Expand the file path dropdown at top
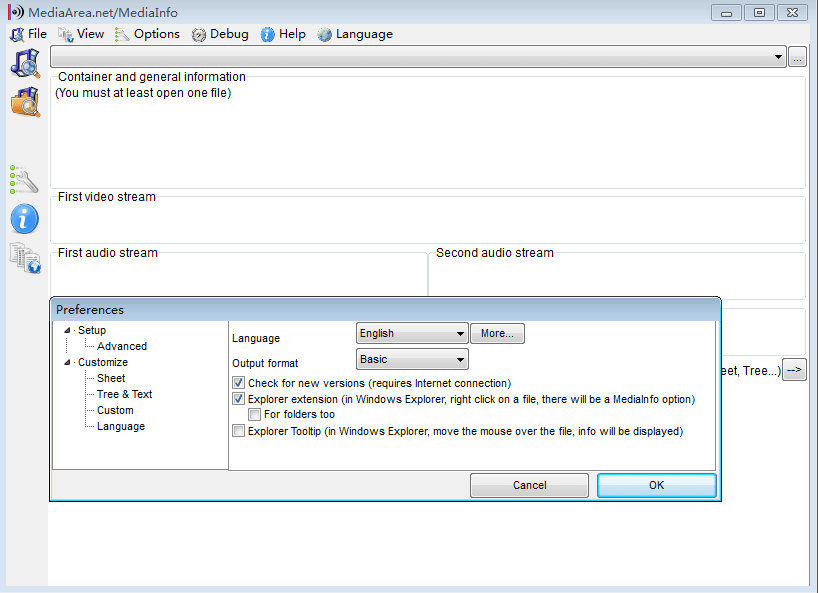The width and height of the screenshot is (818, 593). pyautogui.click(x=779, y=58)
